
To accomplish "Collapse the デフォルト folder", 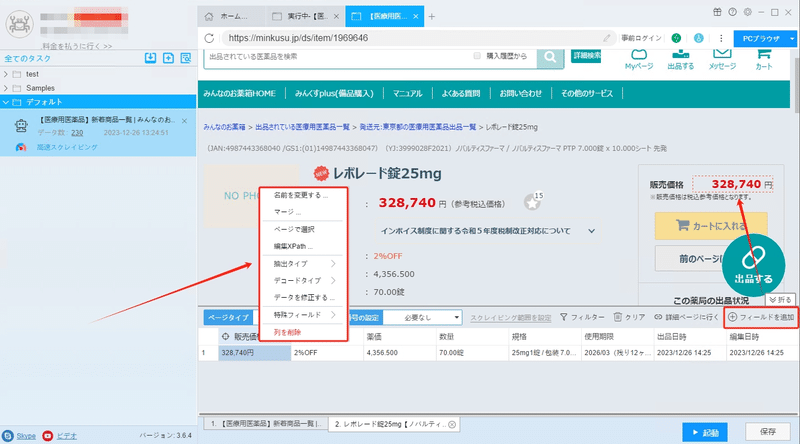I will coord(6,102).
